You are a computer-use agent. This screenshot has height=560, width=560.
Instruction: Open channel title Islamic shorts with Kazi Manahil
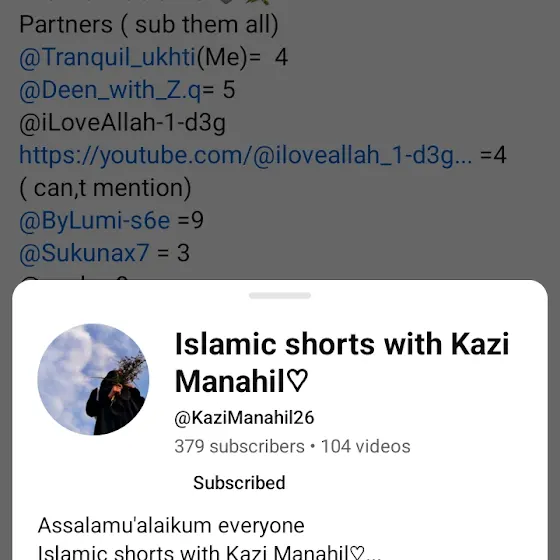tap(342, 362)
